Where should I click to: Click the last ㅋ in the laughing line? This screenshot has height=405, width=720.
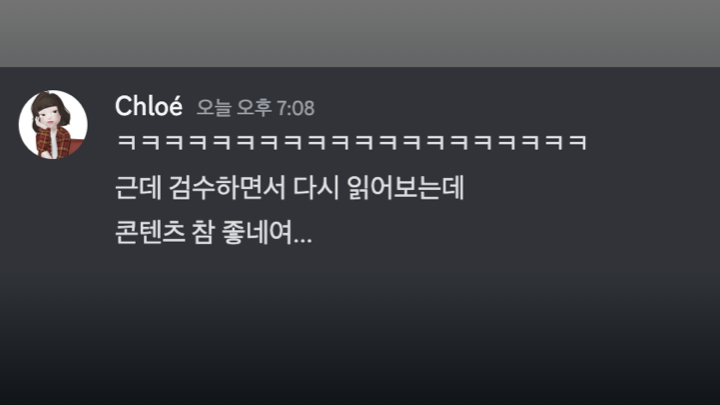pyautogui.click(x=578, y=142)
